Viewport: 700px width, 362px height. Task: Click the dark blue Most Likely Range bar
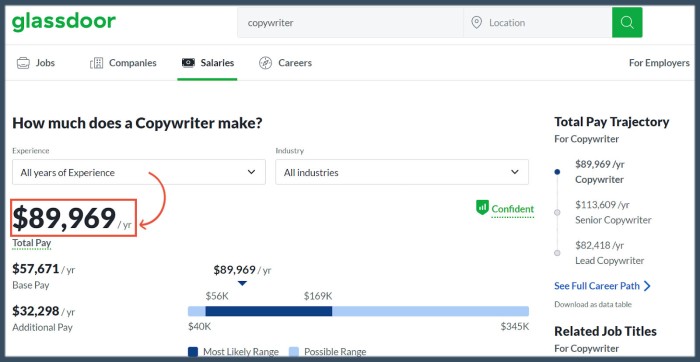(268, 311)
